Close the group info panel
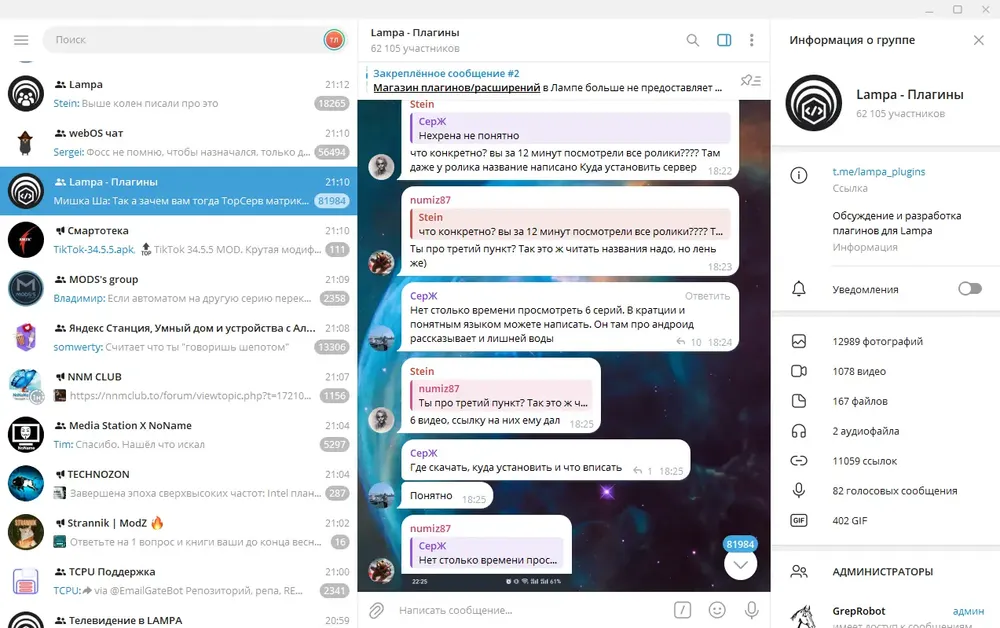This screenshot has width=1000, height=628. click(979, 40)
